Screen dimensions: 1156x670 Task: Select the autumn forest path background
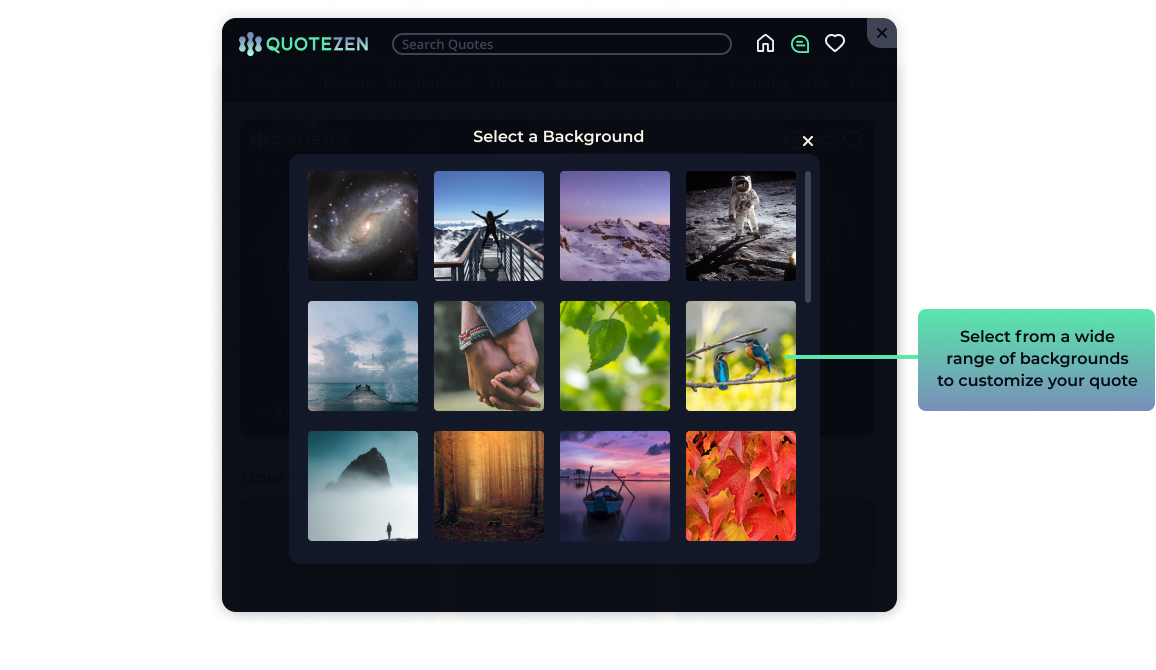(489, 486)
